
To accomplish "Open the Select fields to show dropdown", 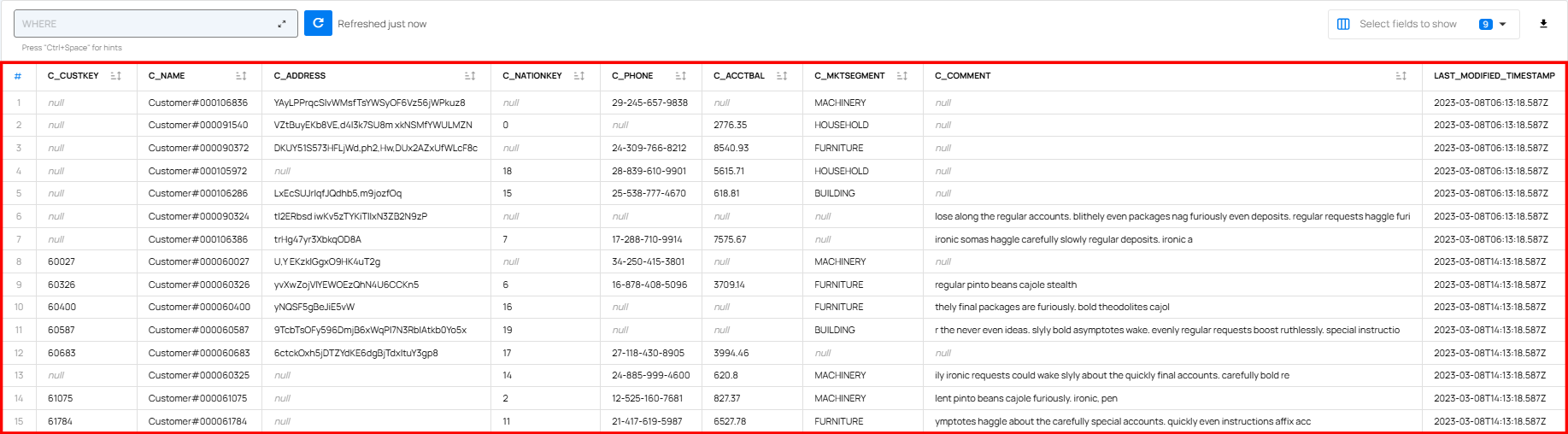I will pos(1407,24).
